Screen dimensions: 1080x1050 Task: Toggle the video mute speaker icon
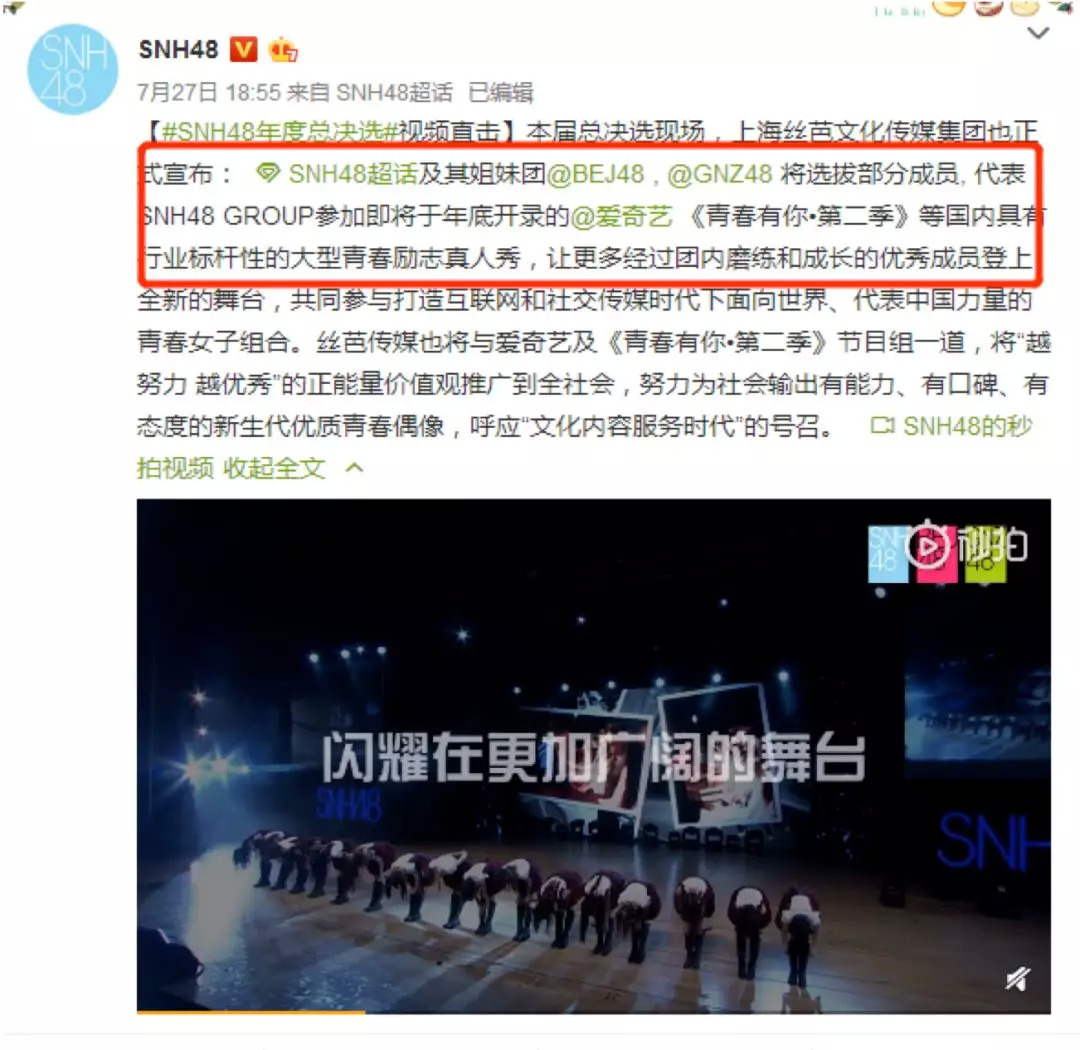point(1017,978)
